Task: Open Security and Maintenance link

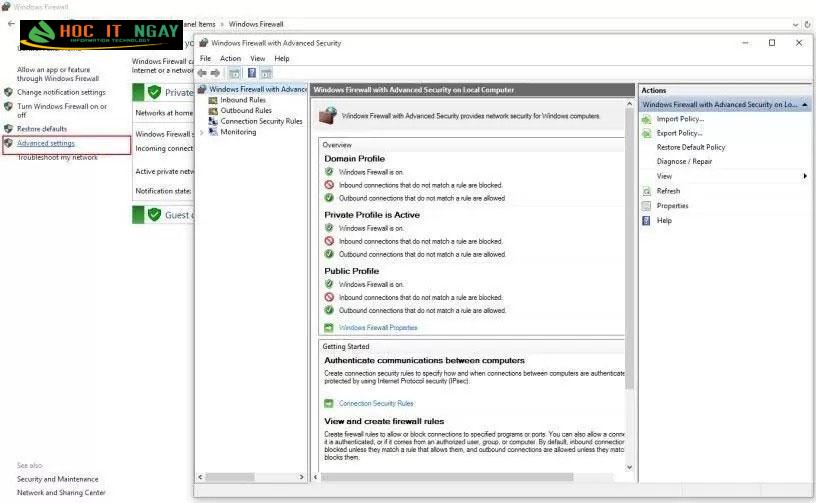Action: click(57, 479)
